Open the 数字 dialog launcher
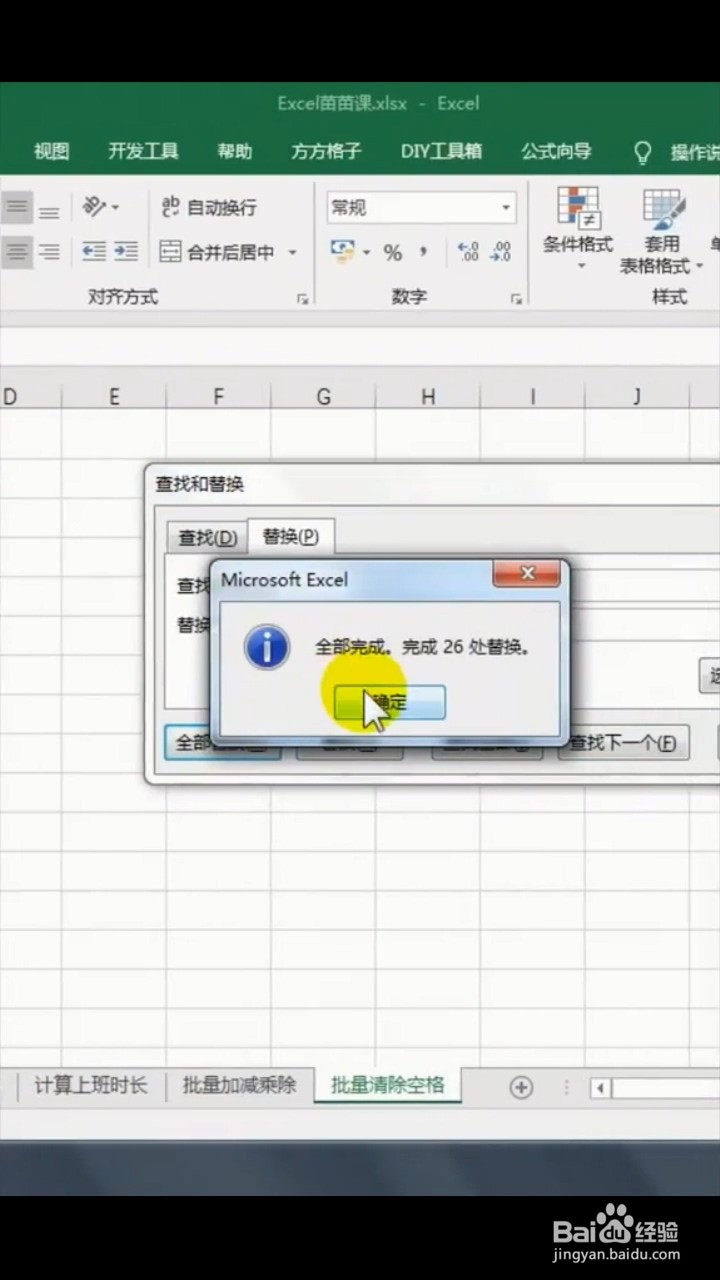 click(x=516, y=299)
